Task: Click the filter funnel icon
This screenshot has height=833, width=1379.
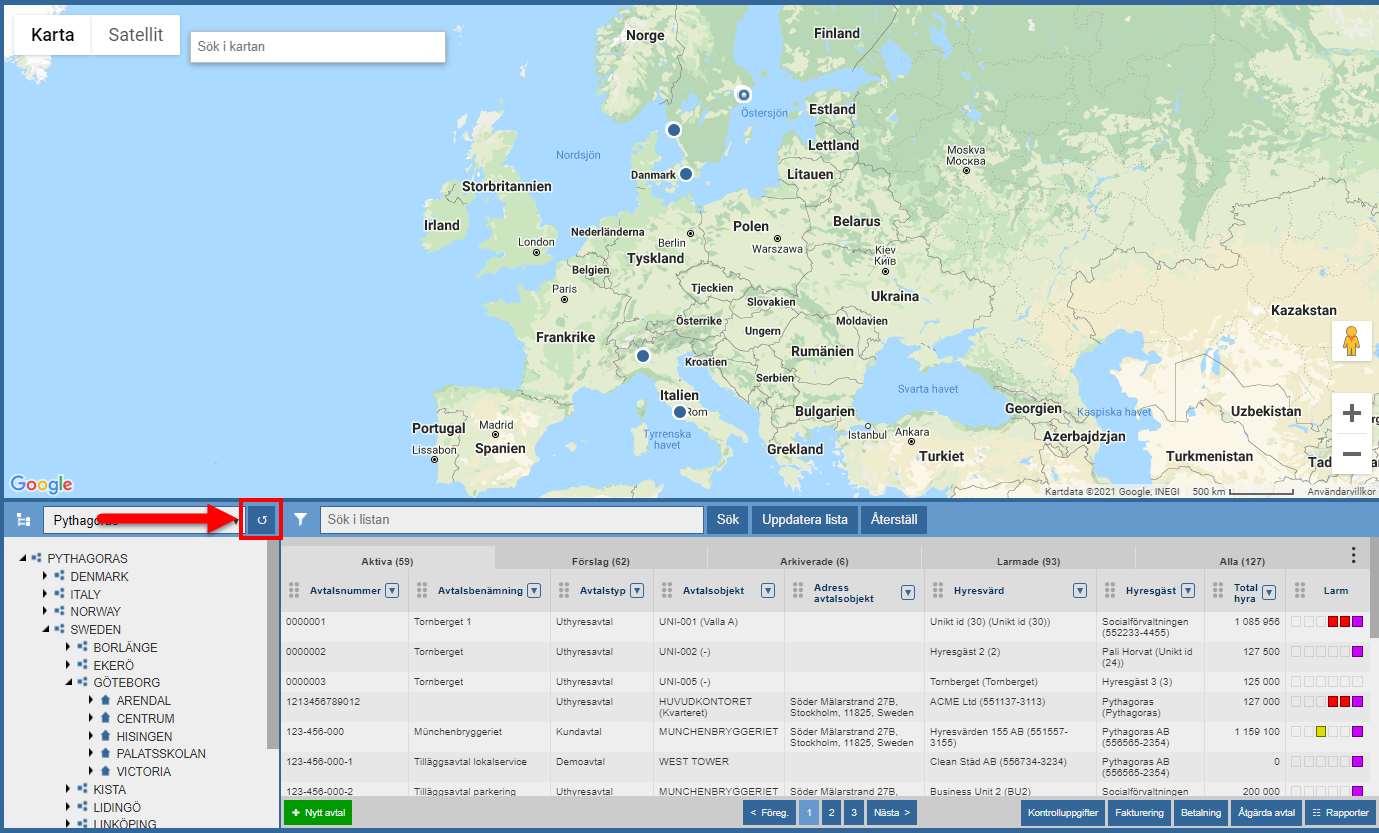Action: coord(300,520)
